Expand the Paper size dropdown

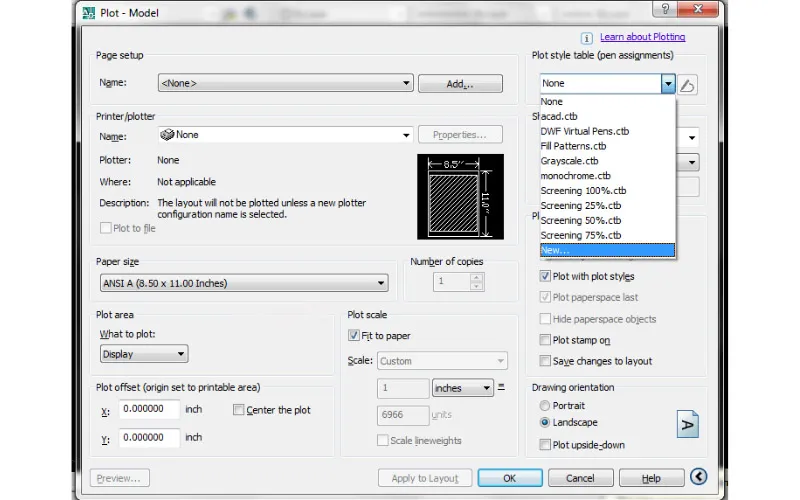pyautogui.click(x=242, y=284)
